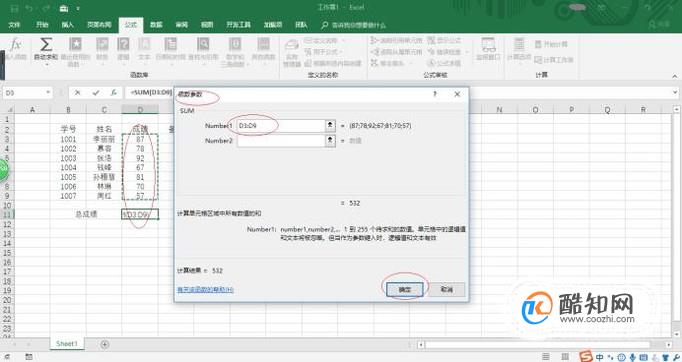Screen dimensions: 682x362
Task: Close the Function Arguments dialog
Action: pyautogui.click(x=457, y=94)
